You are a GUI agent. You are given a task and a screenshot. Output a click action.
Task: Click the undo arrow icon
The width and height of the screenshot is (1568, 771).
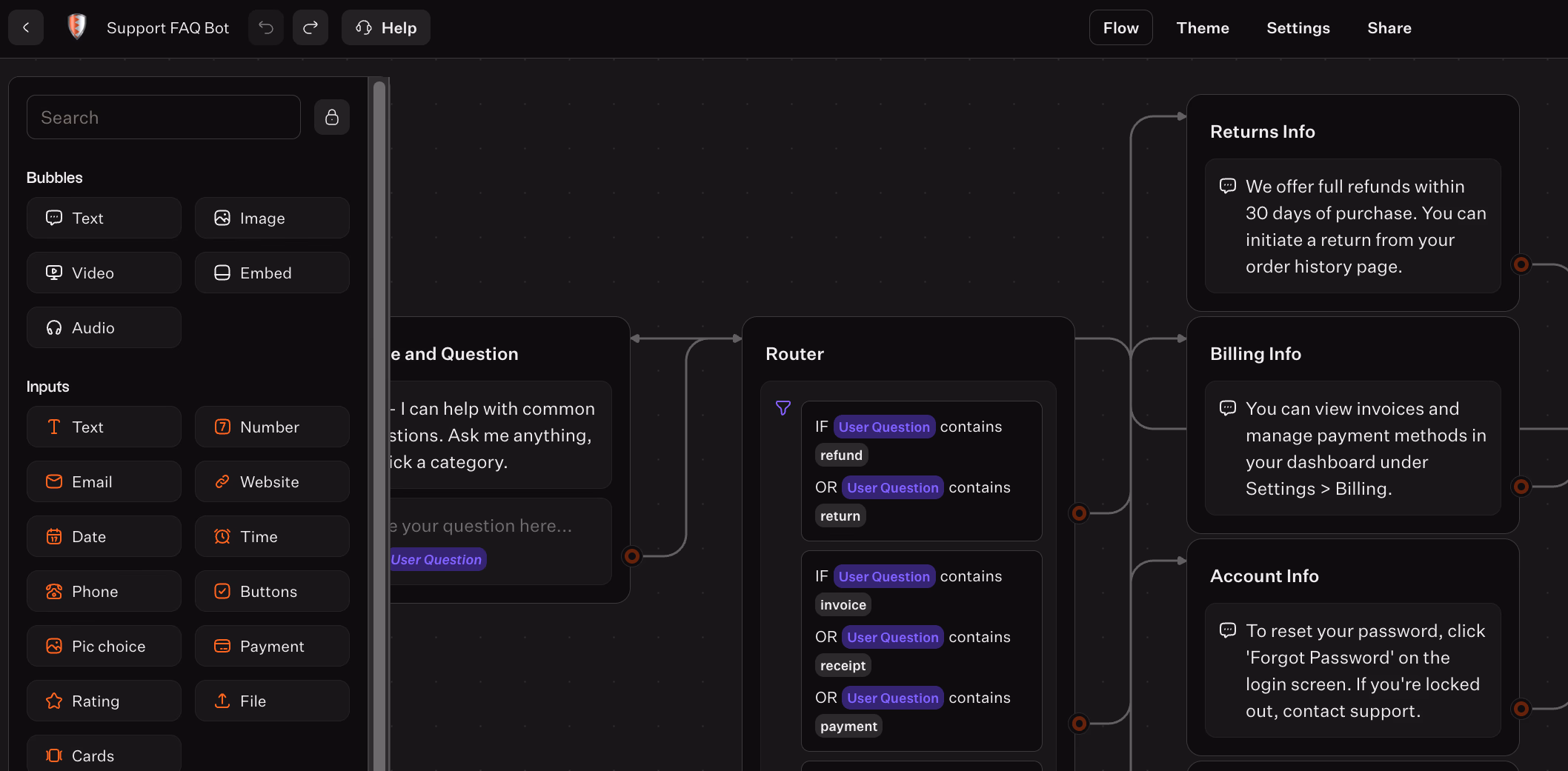[x=266, y=27]
